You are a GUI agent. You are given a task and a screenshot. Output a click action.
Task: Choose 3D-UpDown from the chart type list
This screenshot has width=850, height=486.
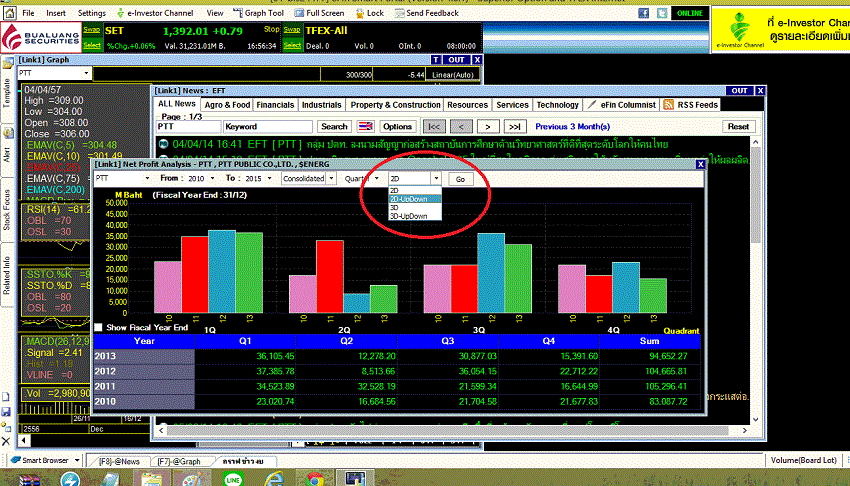point(415,216)
